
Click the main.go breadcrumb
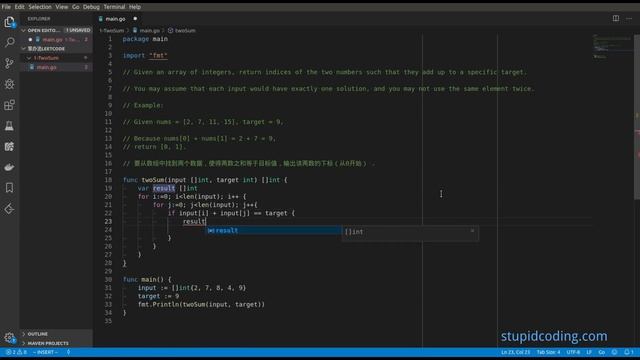(146, 31)
